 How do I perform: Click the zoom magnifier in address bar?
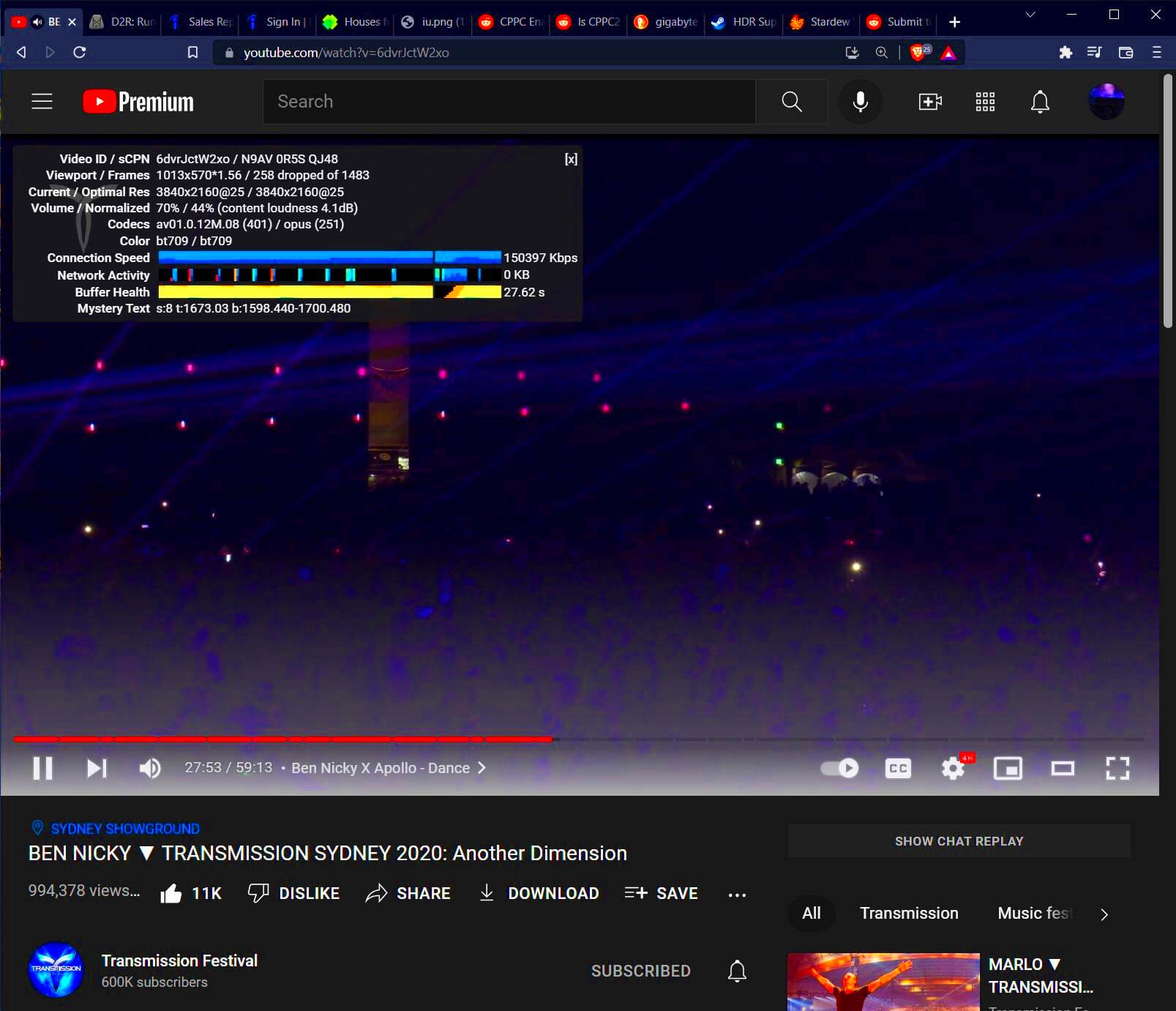(882, 52)
